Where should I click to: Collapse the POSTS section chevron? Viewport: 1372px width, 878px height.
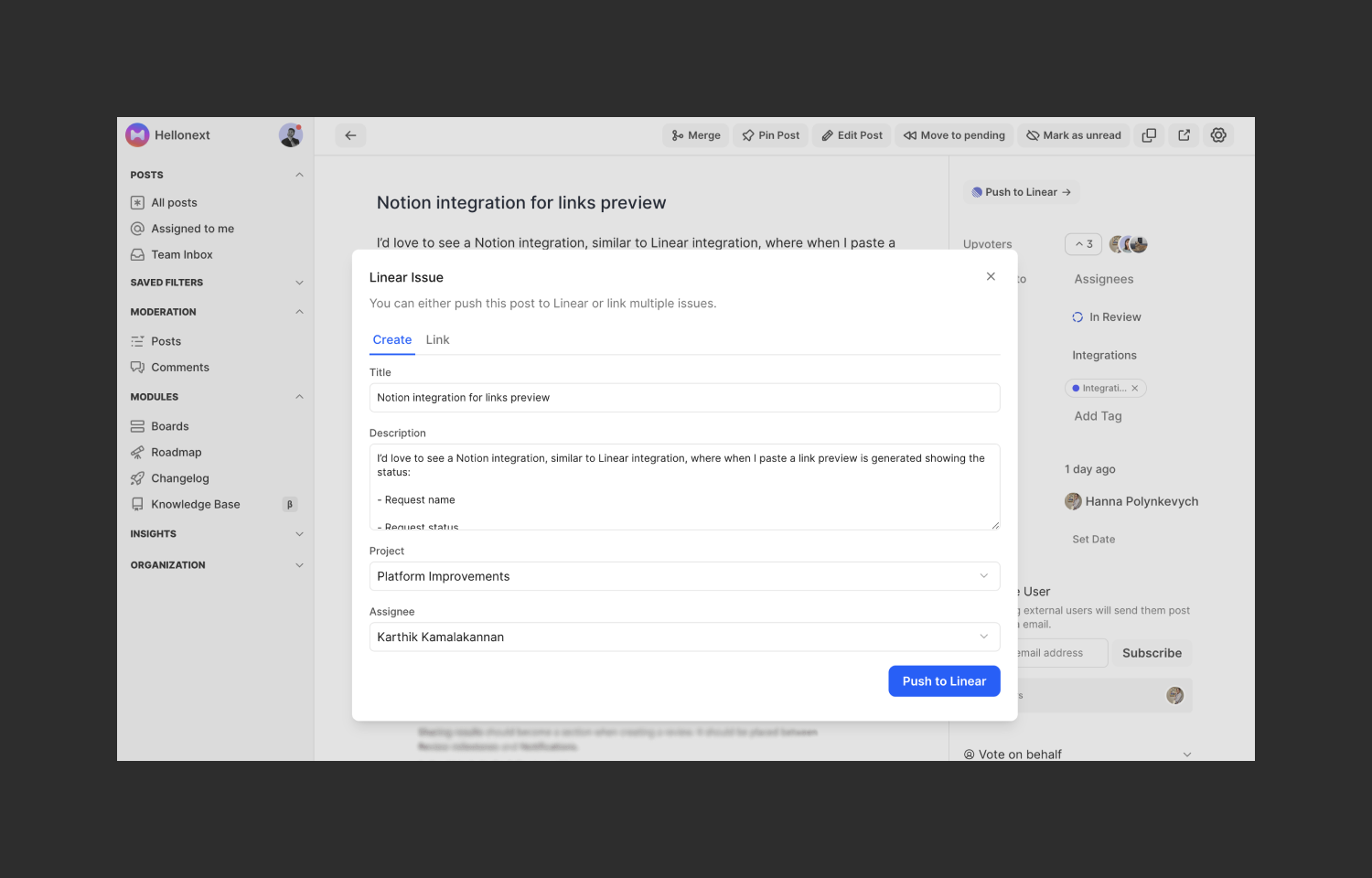tap(299, 175)
